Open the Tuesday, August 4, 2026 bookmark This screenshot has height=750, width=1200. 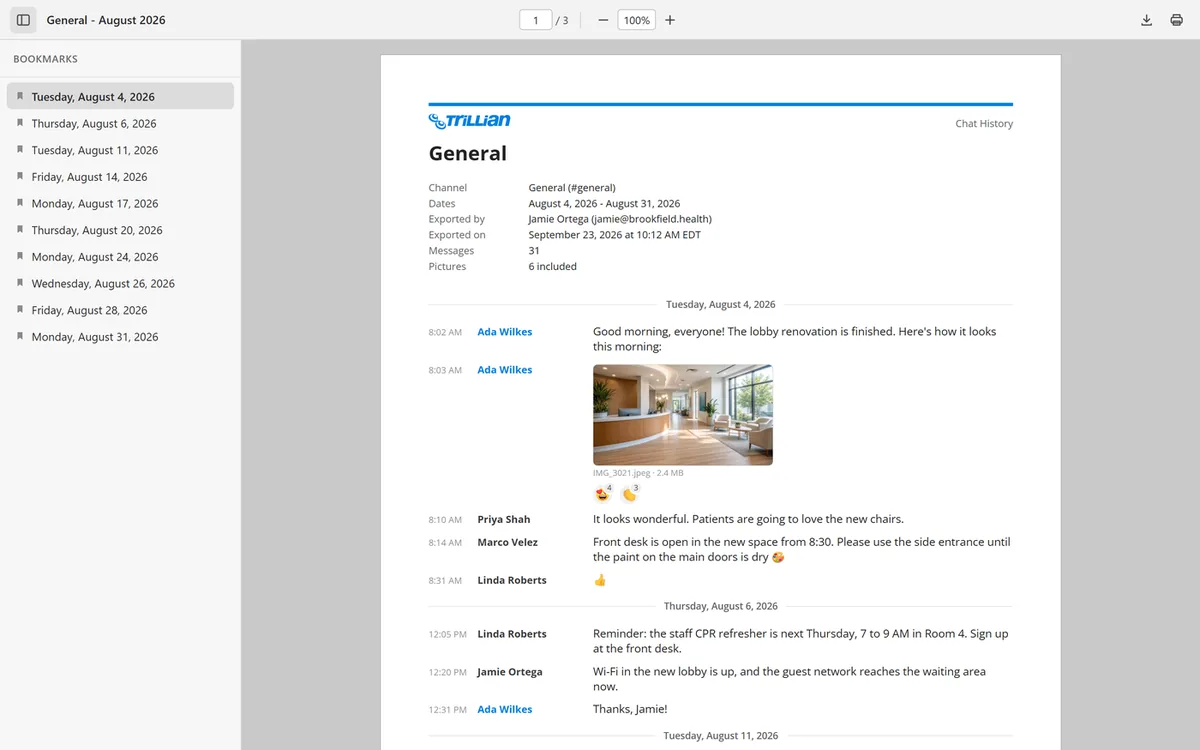[120, 96]
